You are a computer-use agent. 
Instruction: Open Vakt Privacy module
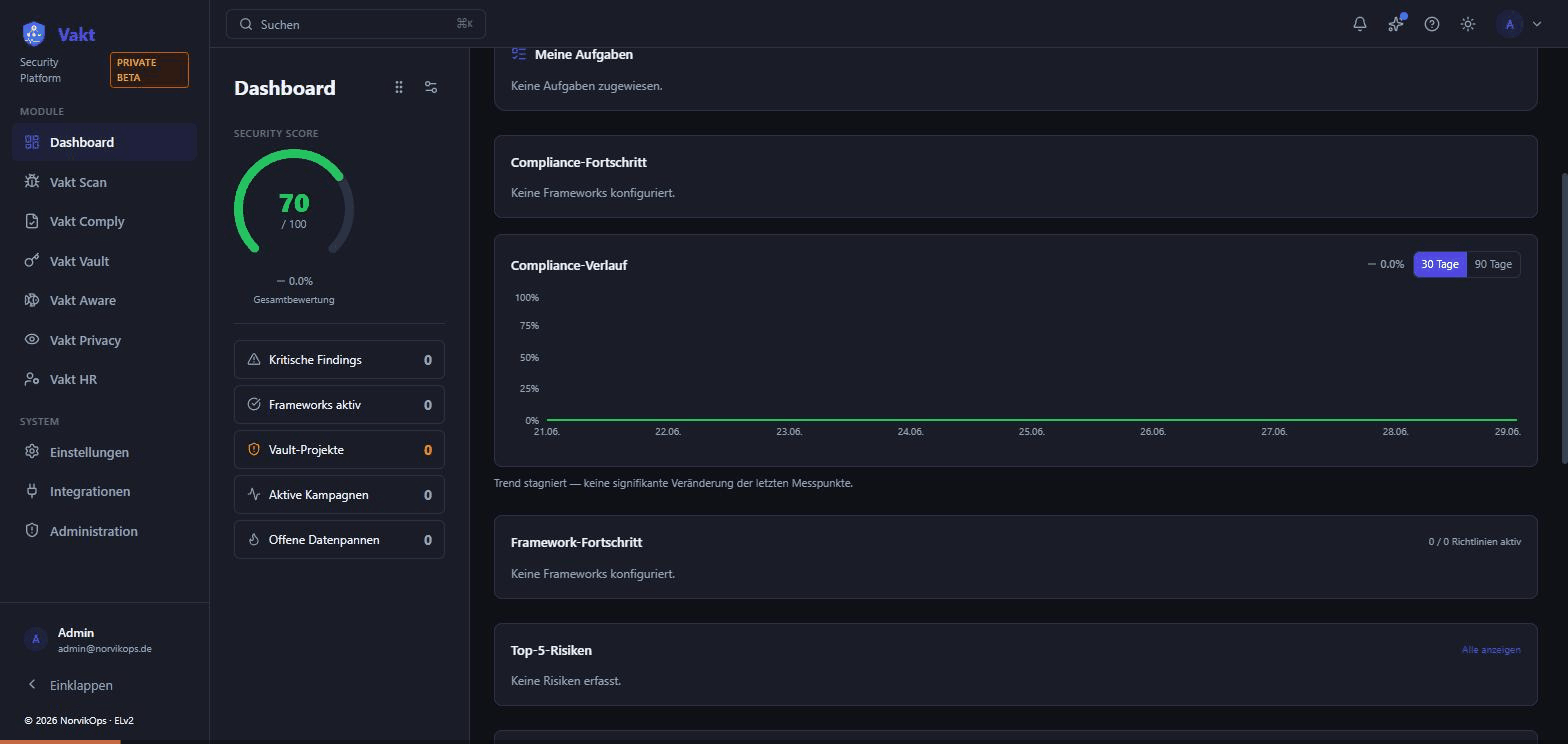point(104,340)
